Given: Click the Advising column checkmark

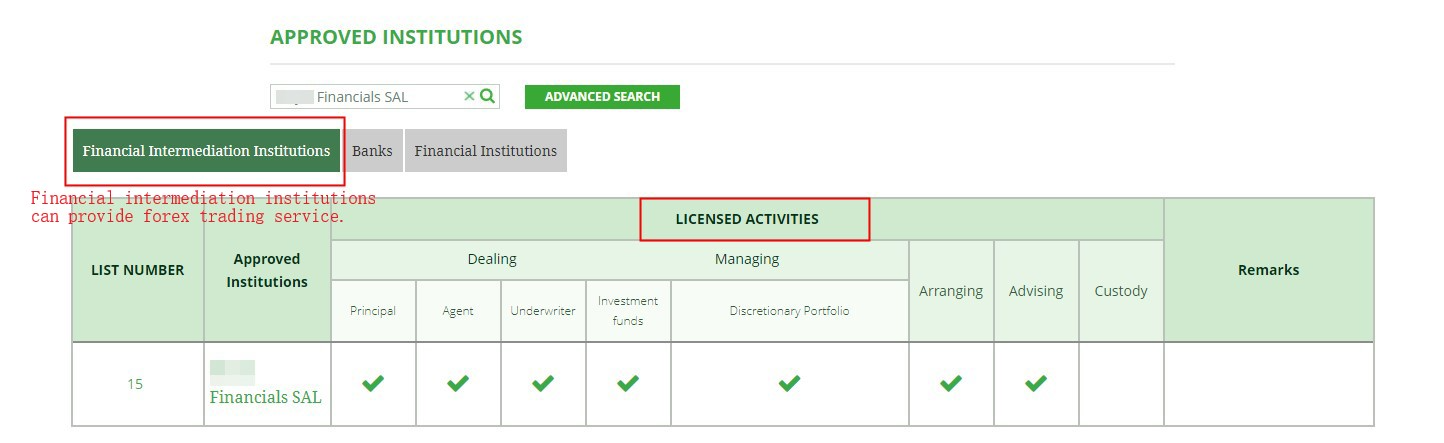Looking at the screenshot, I should pos(1036,383).
